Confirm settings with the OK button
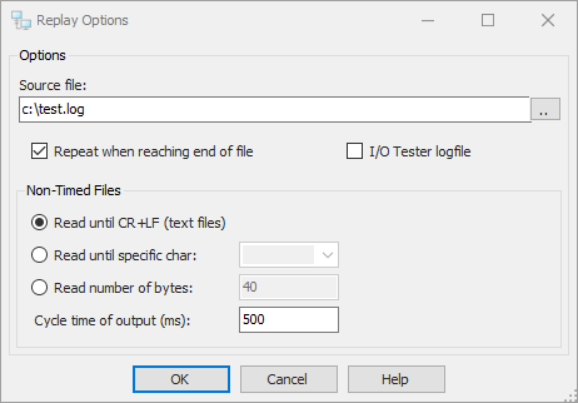578x403 pixels. click(181, 379)
